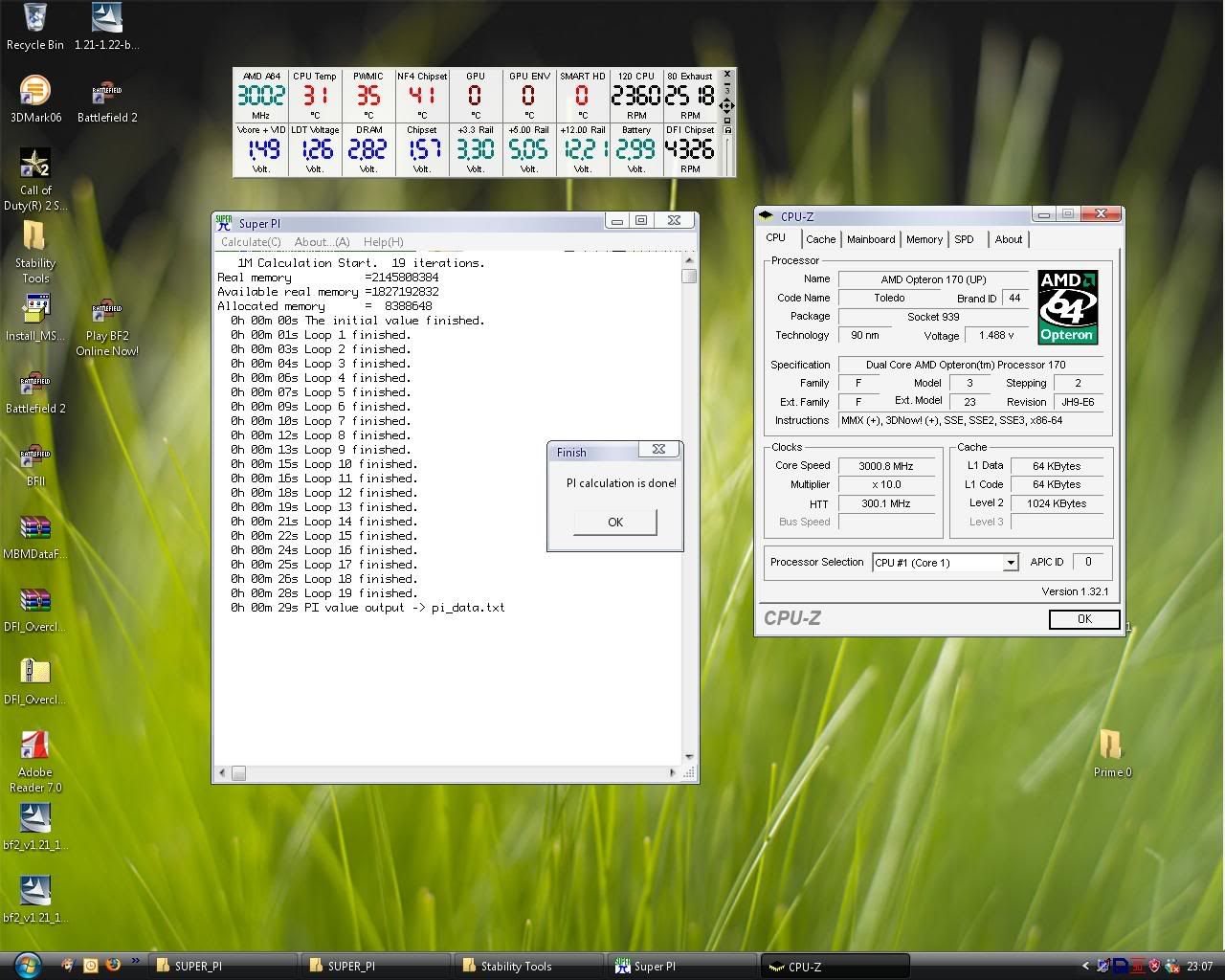Click the AMD A64 MHz reading on widget
The image size is (1225, 980).
point(261,96)
